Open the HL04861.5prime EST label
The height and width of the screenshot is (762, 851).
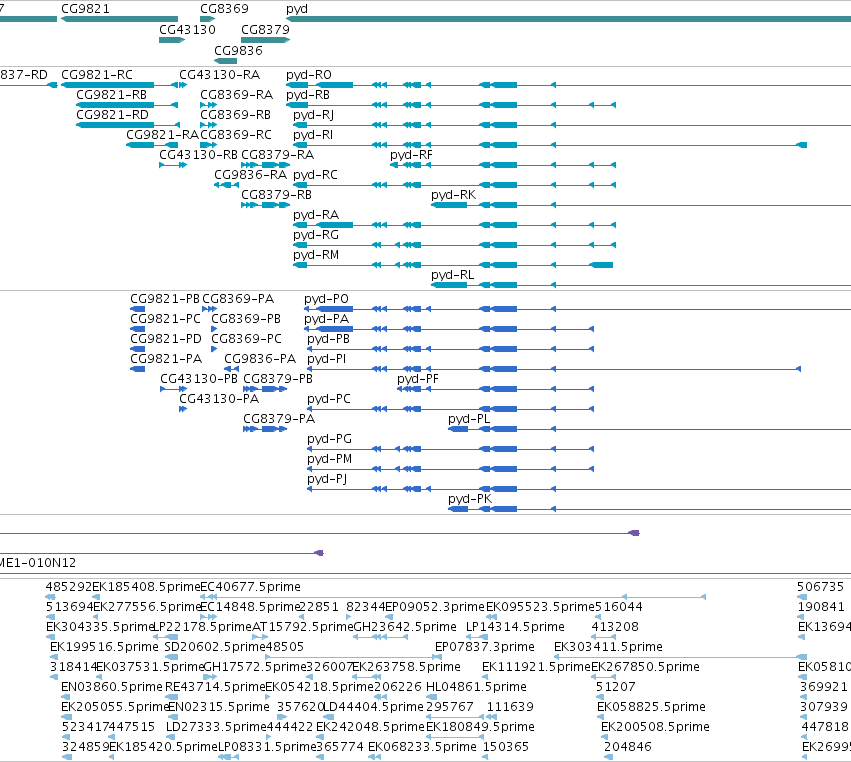coord(476,687)
